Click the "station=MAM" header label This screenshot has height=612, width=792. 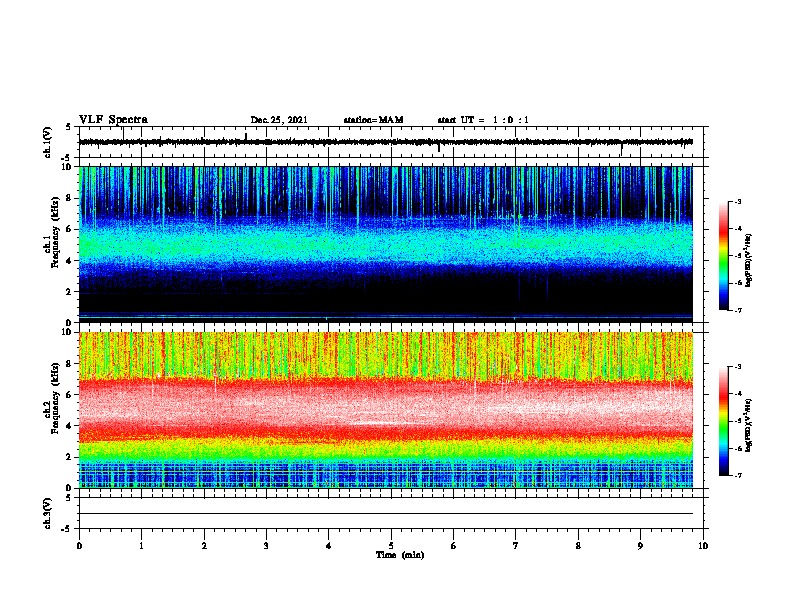(373, 120)
